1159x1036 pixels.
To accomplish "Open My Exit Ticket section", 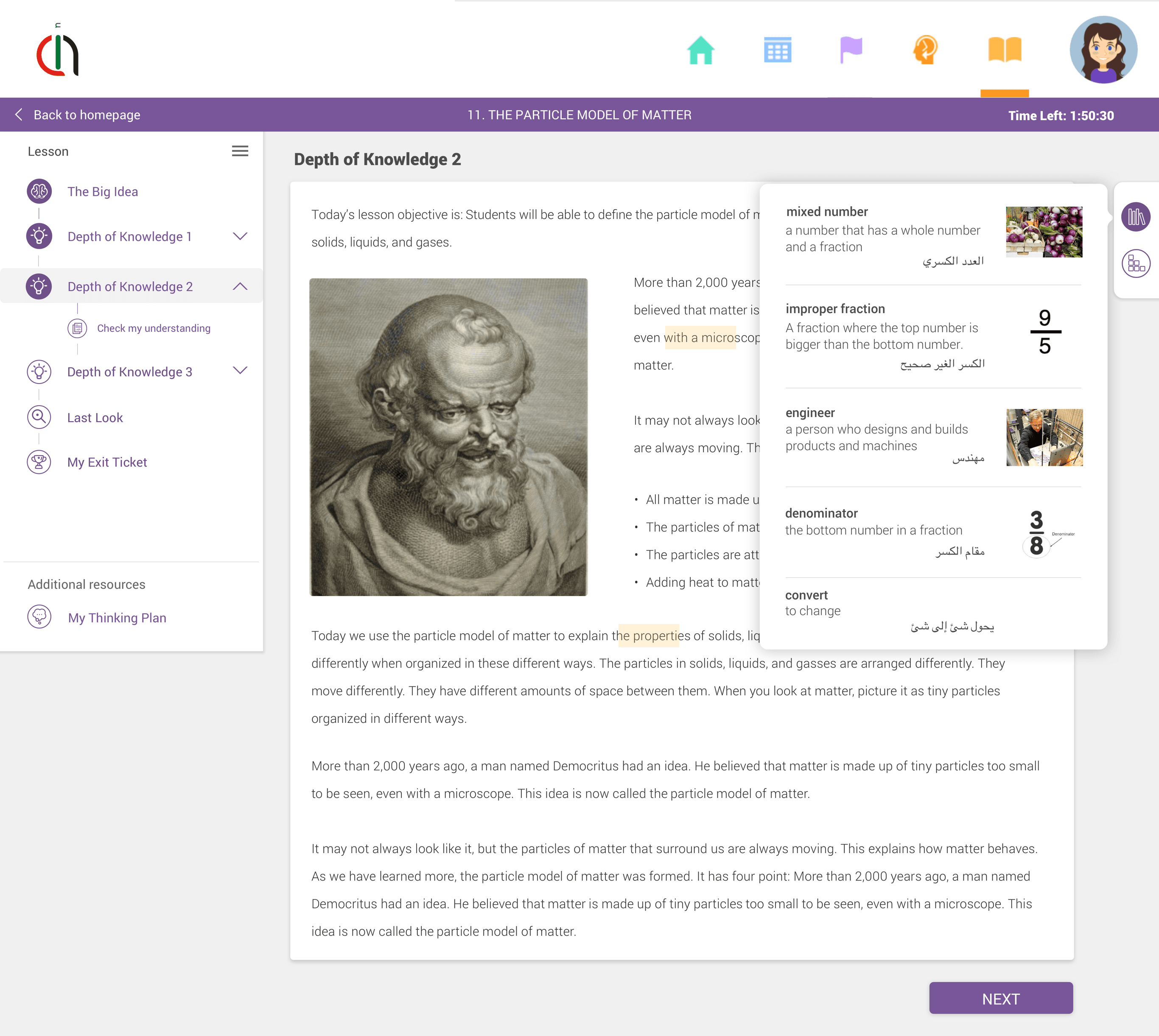I will pyautogui.click(x=107, y=462).
